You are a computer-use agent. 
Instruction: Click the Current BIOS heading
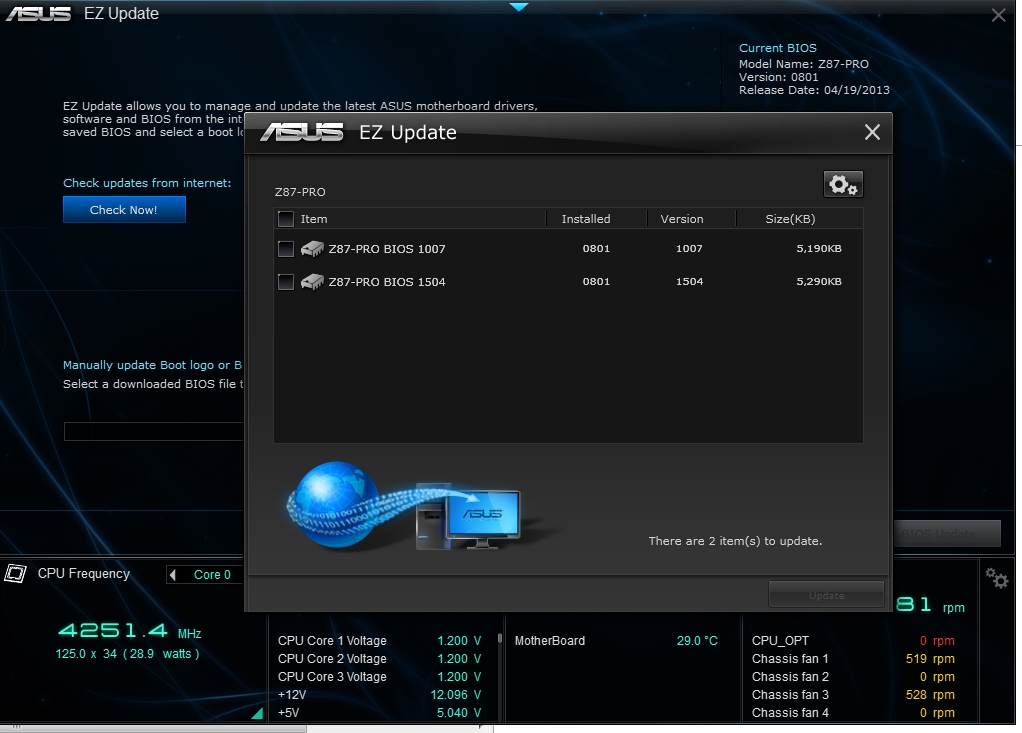coord(778,48)
